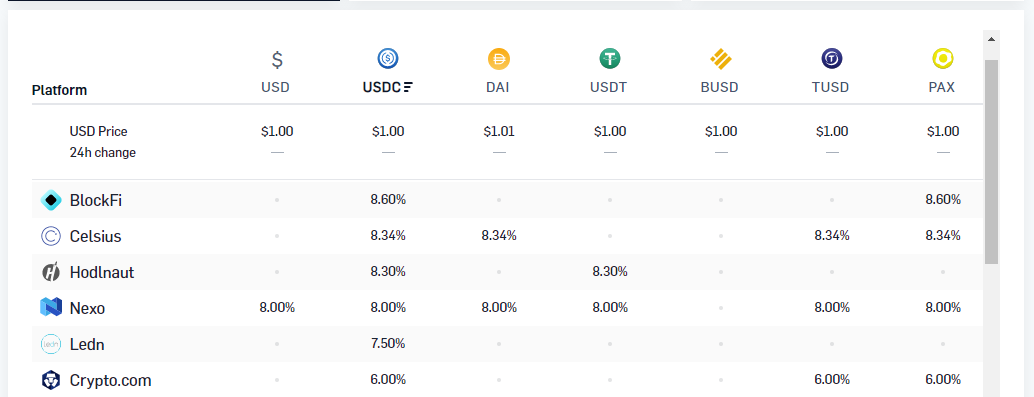Open the BlockFi platform link

click(x=96, y=200)
